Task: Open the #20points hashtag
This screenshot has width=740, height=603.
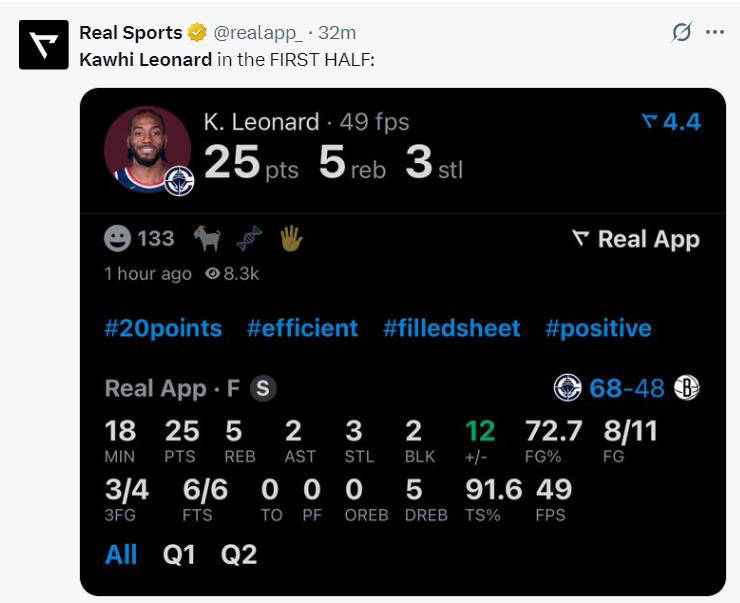Action: coord(163,328)
